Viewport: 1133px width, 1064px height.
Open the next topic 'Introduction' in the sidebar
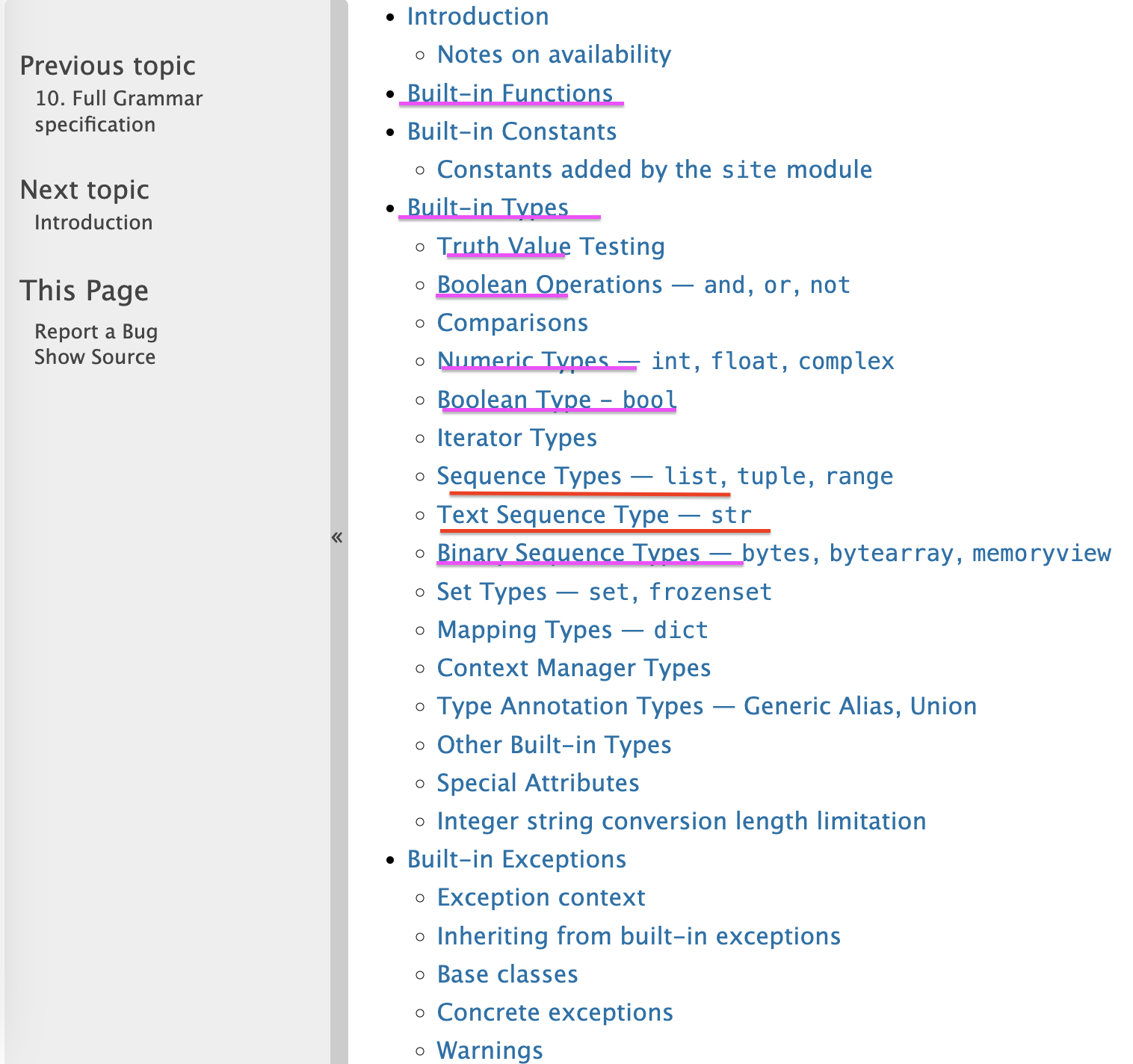click(93, 223)
